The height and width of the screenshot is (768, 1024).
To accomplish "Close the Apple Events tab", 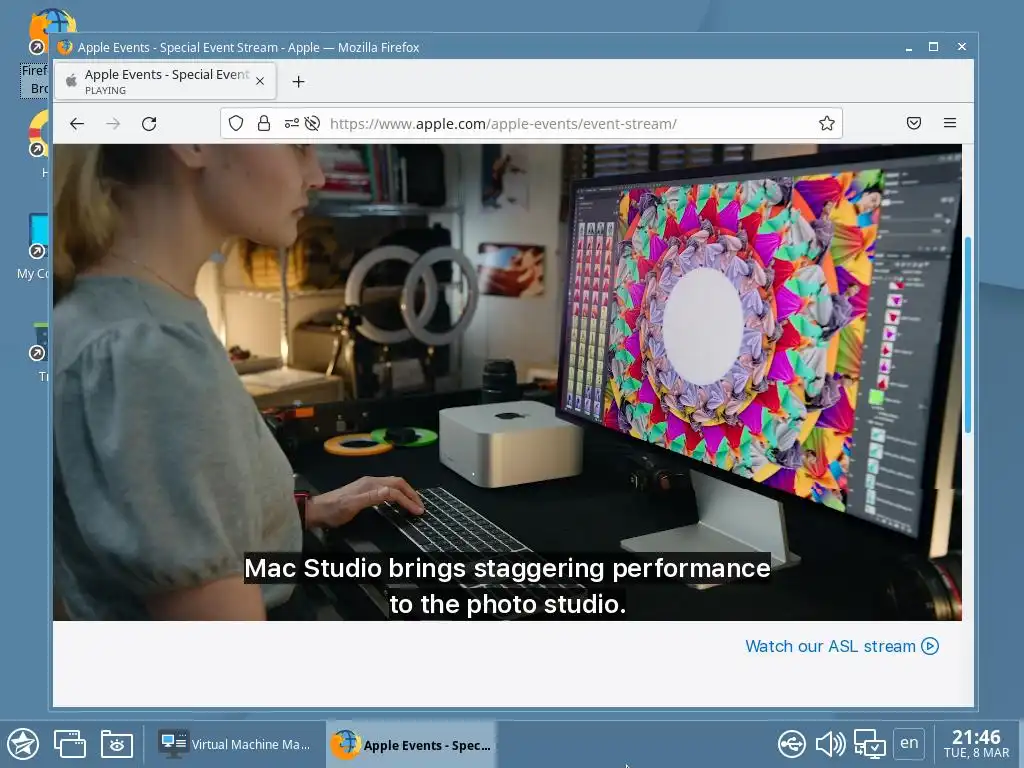I will tap(260, 81).
